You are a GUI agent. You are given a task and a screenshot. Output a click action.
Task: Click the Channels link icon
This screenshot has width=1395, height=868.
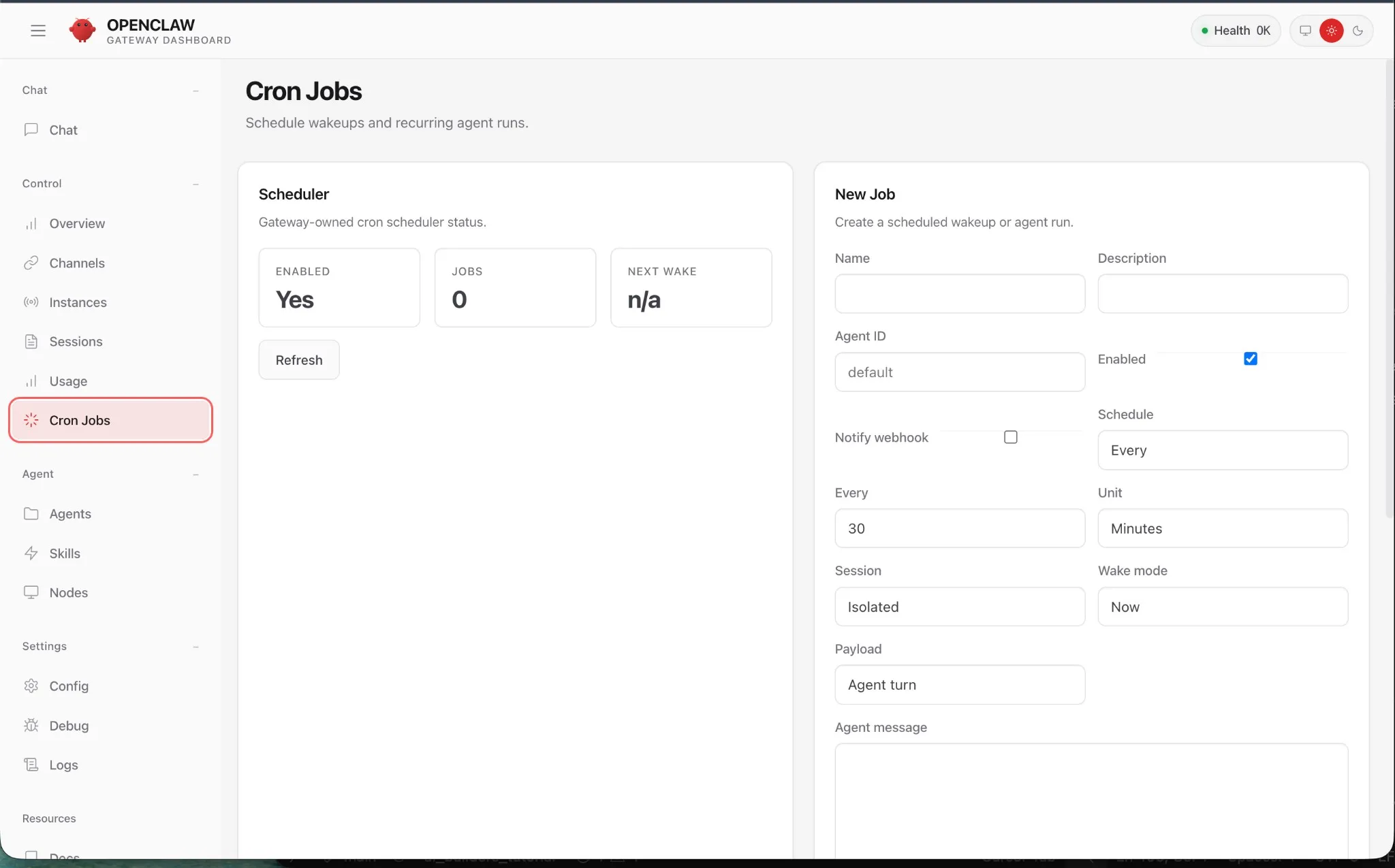(x=31, y=263)
